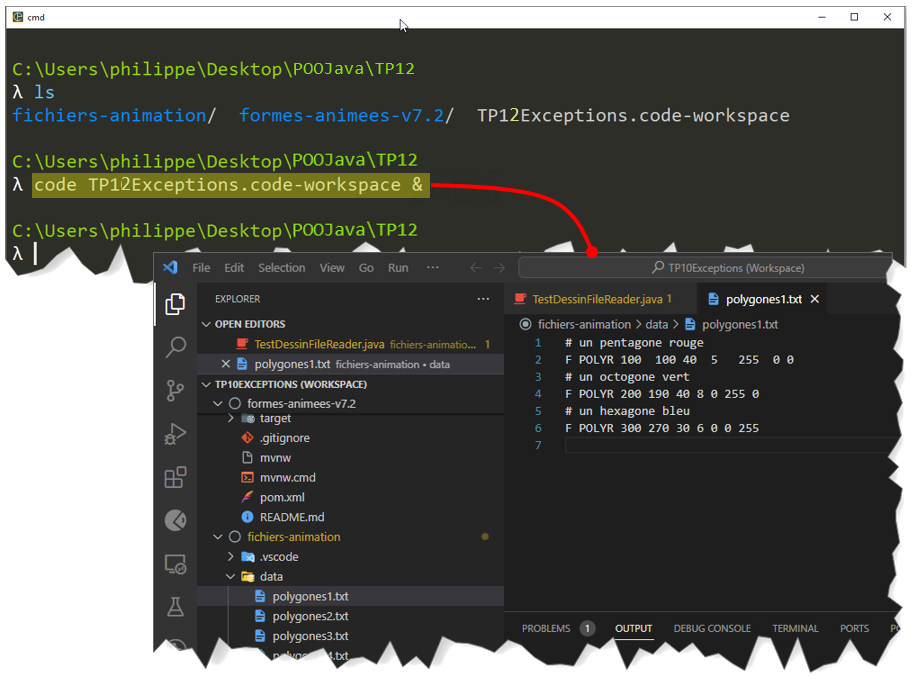Open the Selection menu

[281, 268]
